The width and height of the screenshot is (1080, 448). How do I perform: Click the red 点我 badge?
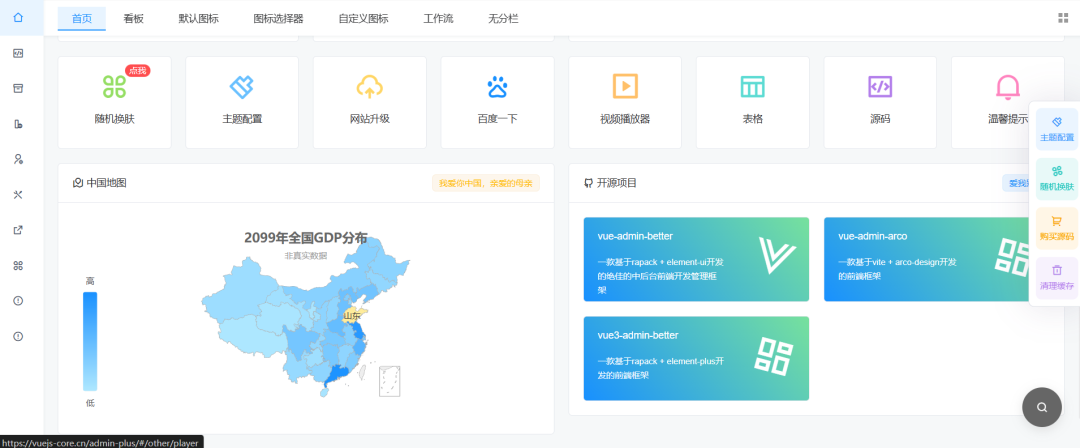click(x=138, y=70)
